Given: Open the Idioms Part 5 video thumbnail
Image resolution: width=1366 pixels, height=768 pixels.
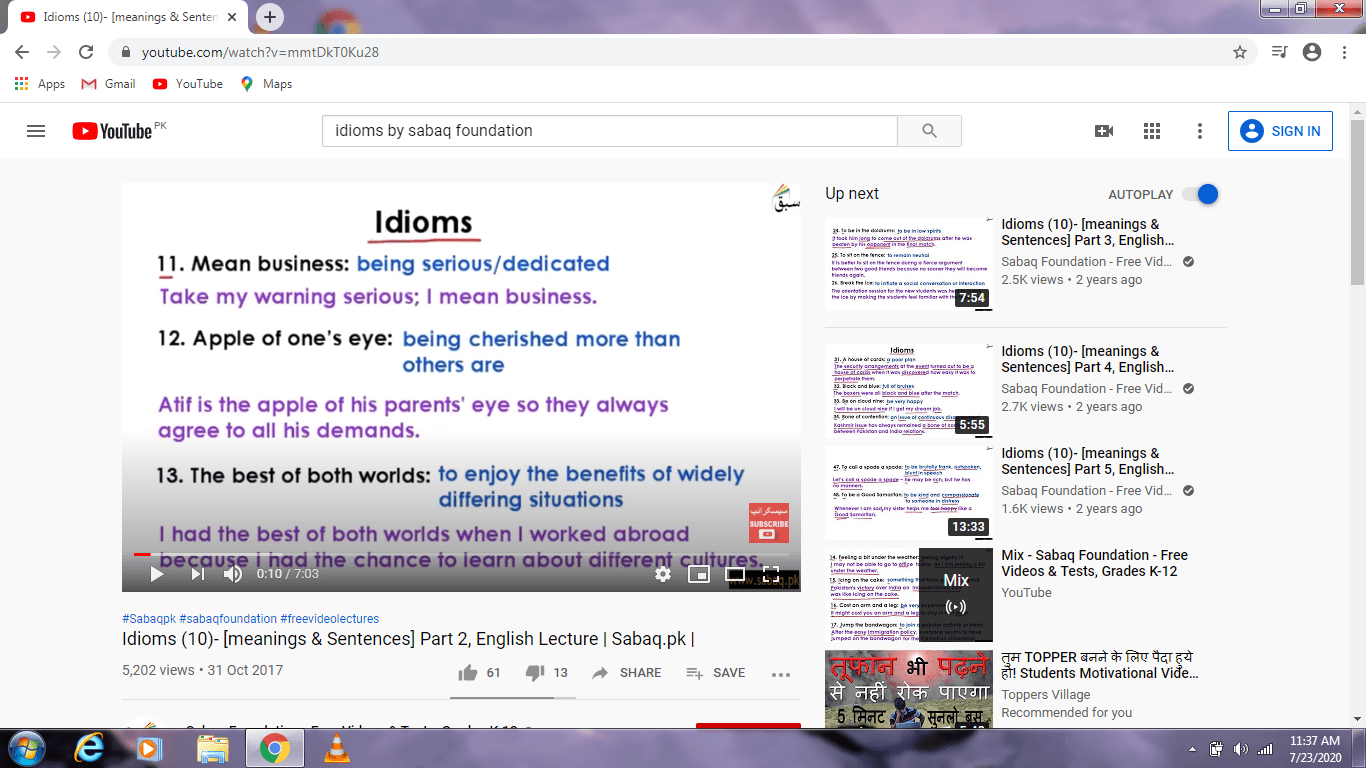Looking at the screenshot, I should click(x=909, y=492).
